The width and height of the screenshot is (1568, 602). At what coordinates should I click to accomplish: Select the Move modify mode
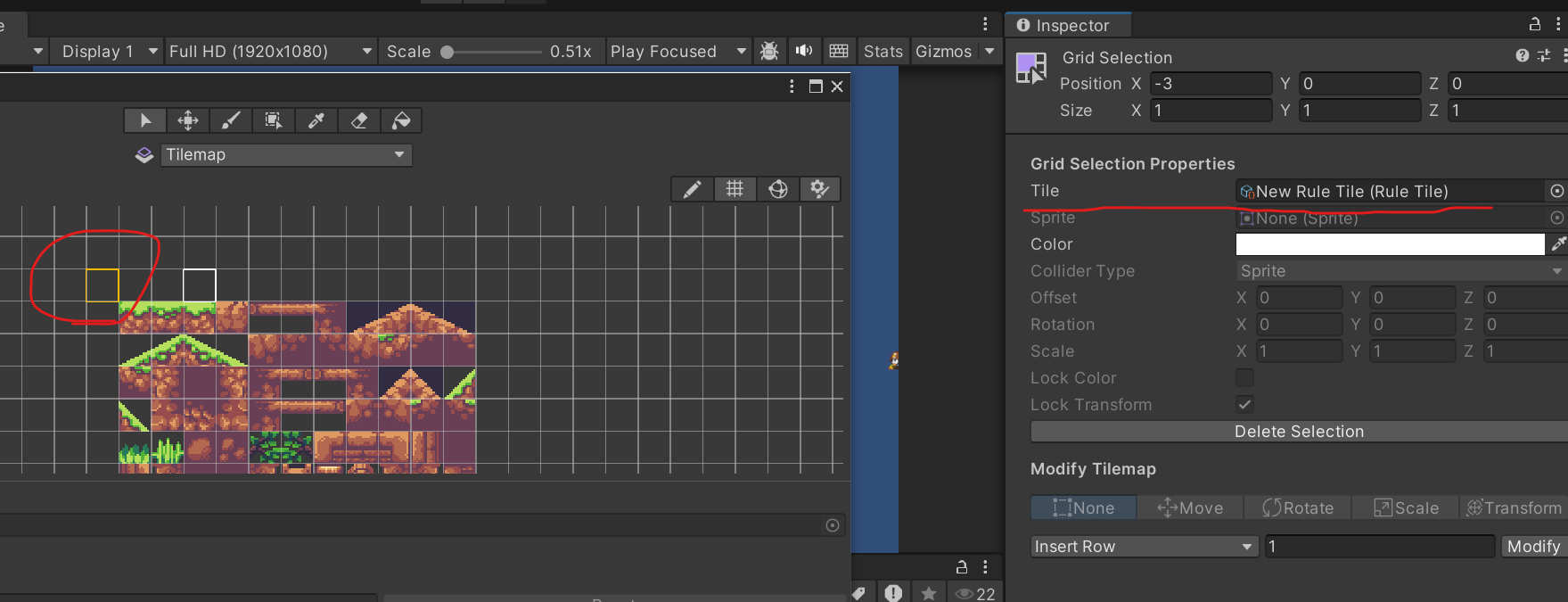click(1190, 508)
